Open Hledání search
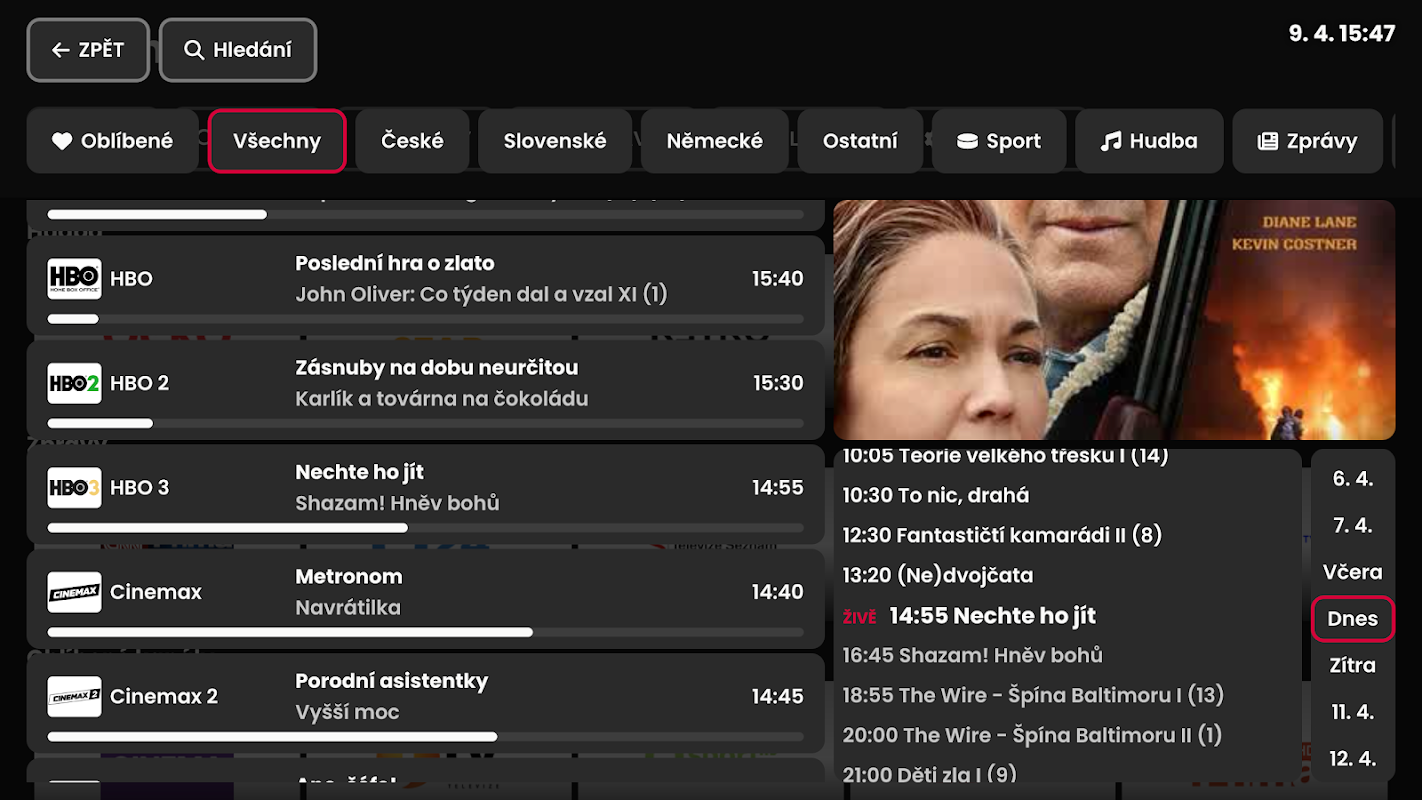Screen dimensions: 1422x800 pos(238,50)
